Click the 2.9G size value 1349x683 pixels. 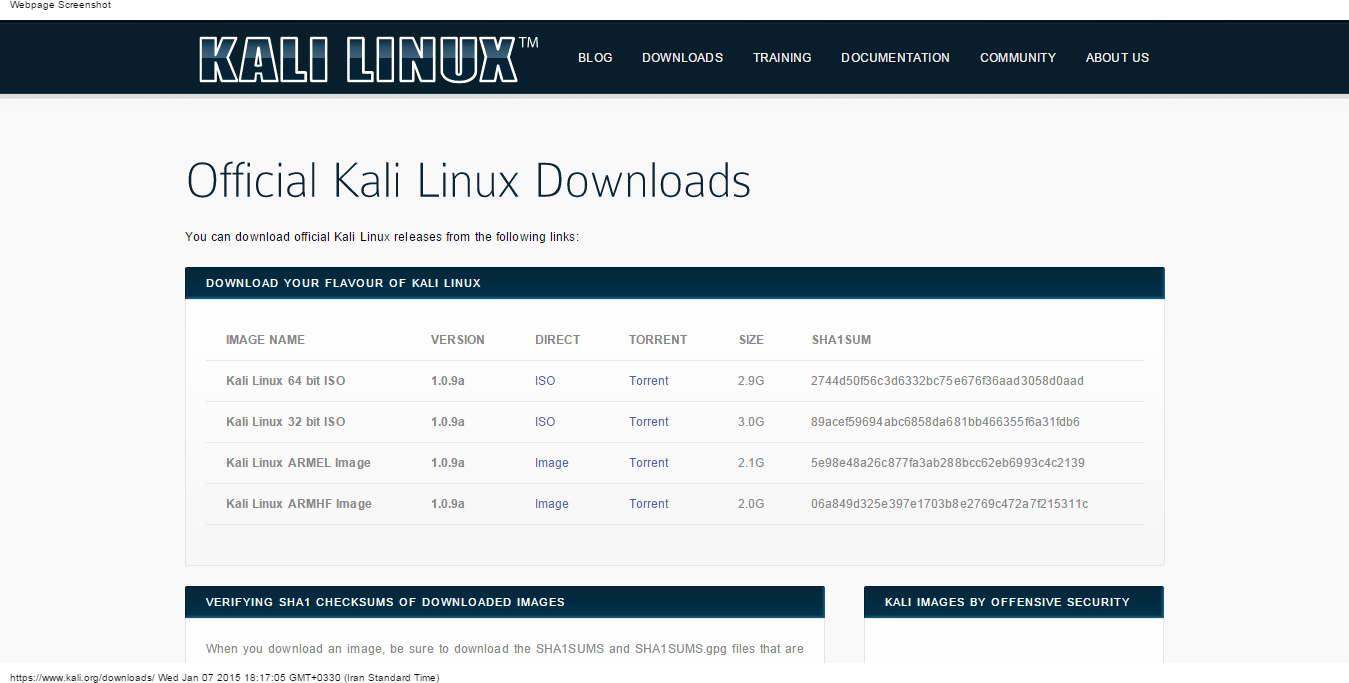tap(751, 381)
